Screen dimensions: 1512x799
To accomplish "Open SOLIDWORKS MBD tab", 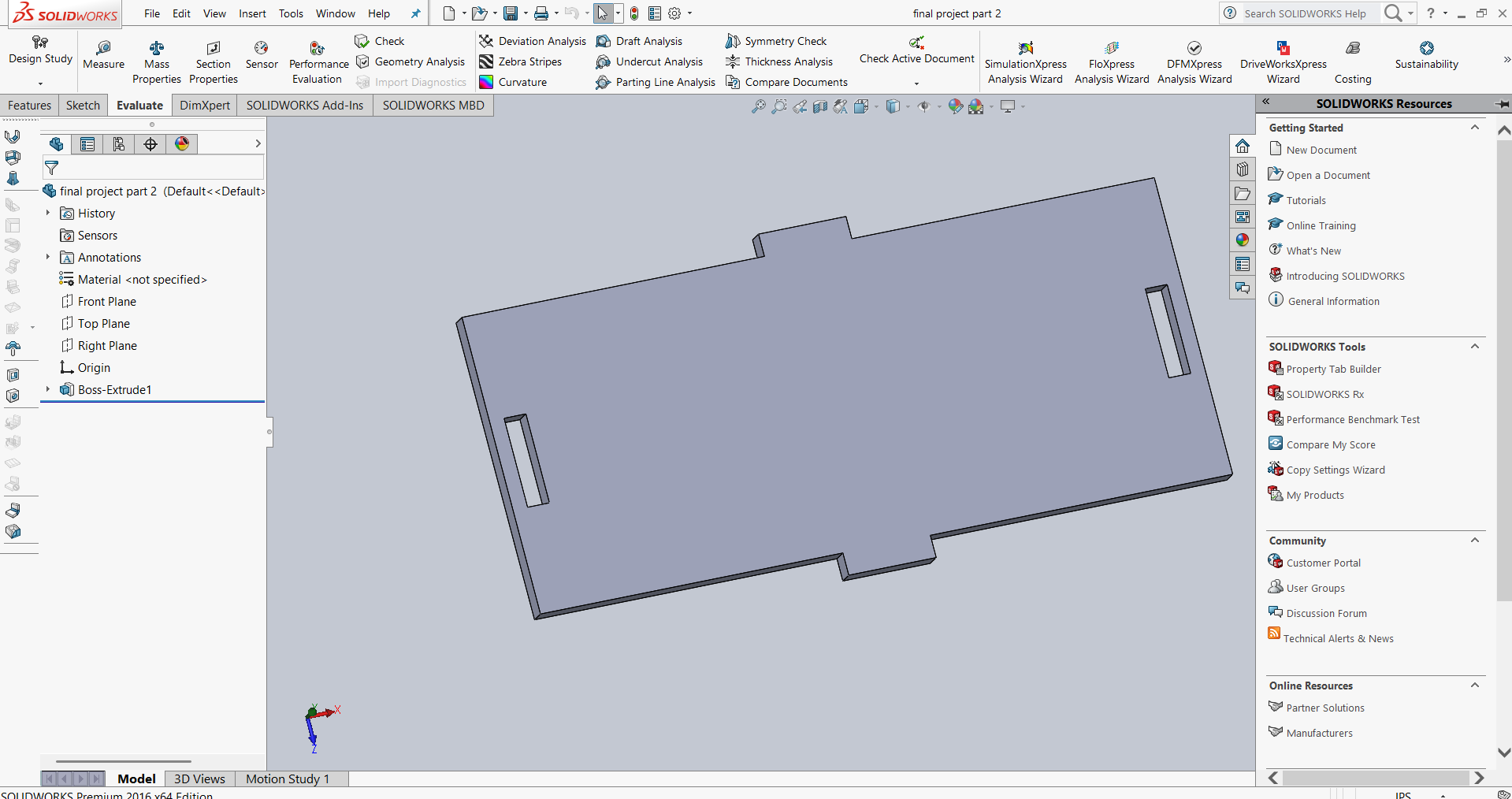I will [x=433, y=105].
